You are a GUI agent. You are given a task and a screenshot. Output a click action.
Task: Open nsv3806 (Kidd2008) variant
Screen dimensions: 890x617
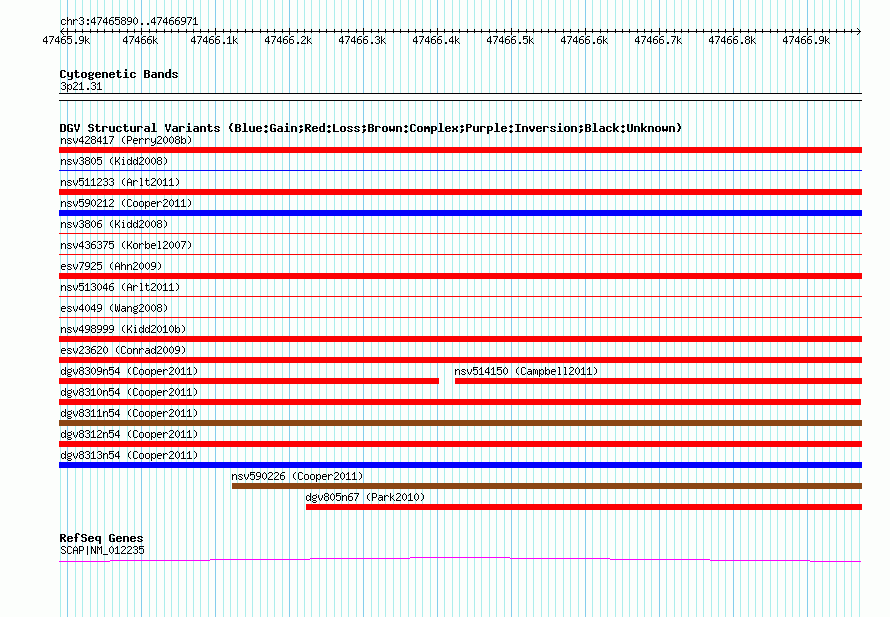114,224
